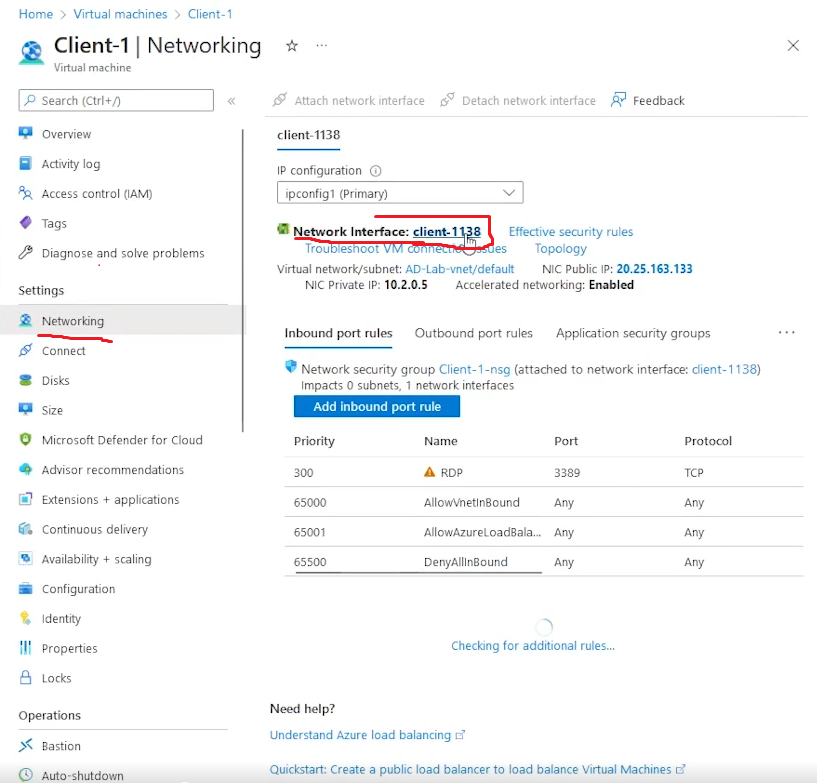Click the Extensions + applications icon

(x=26, y=499)
